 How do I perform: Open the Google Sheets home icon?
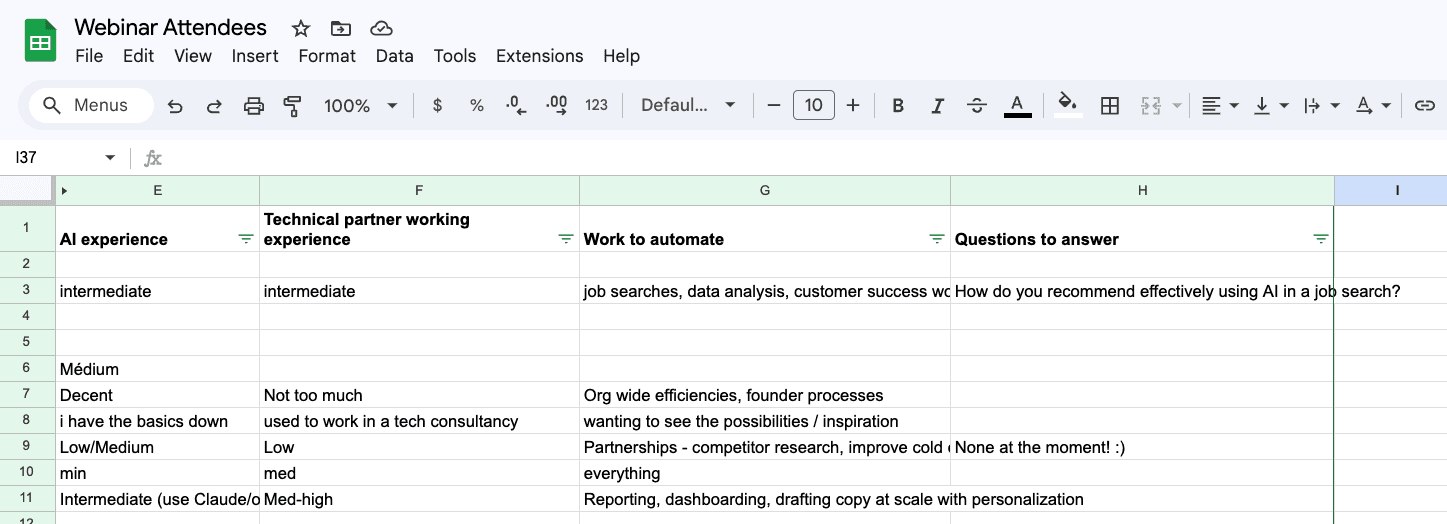point(40,42)
